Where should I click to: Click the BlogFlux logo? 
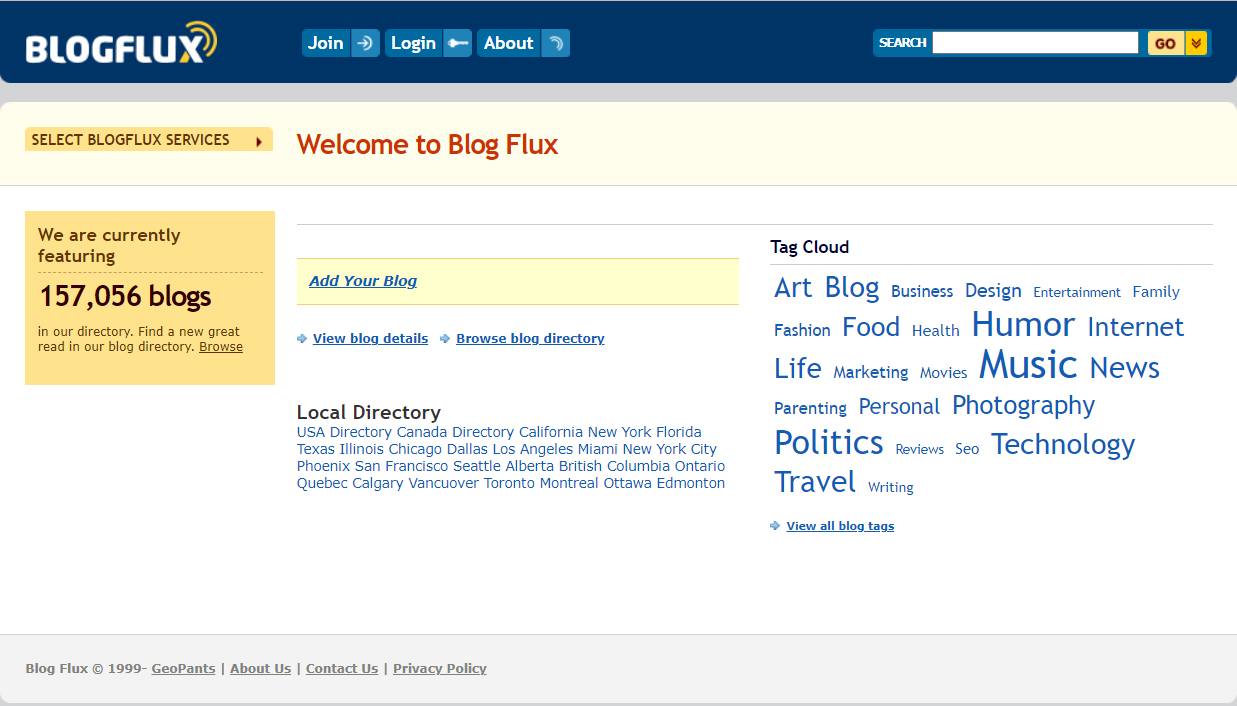pyautogui.click(x=121, y=43)
